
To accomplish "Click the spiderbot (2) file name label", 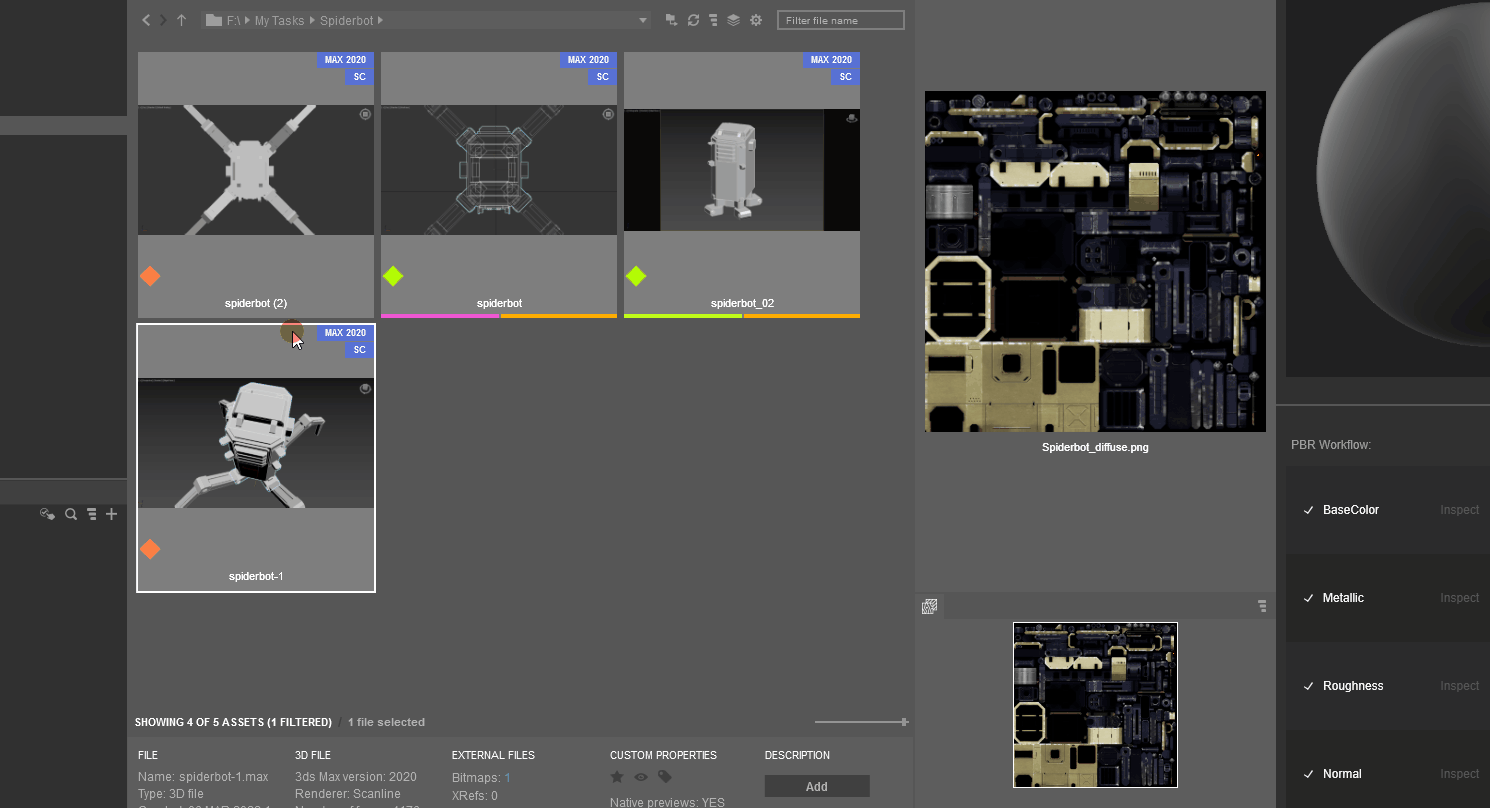I will pos(256,303).
